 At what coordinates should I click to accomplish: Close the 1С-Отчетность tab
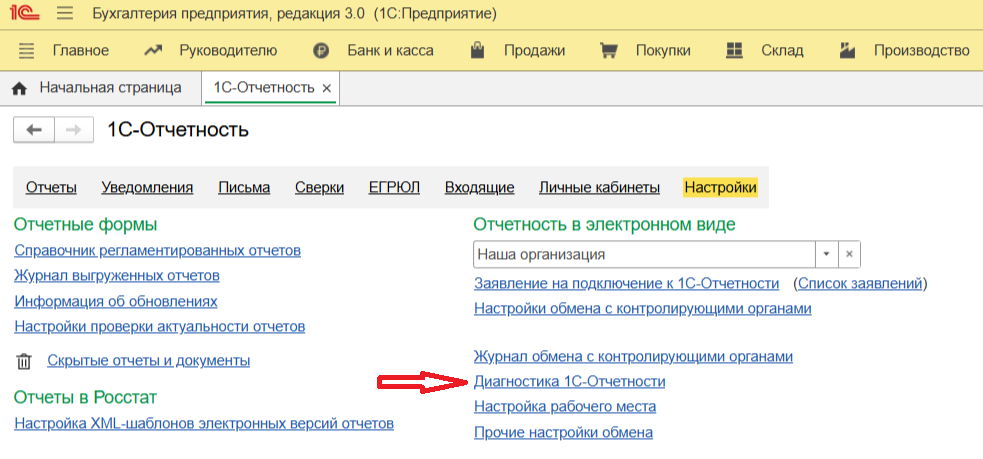pos(326,88)
